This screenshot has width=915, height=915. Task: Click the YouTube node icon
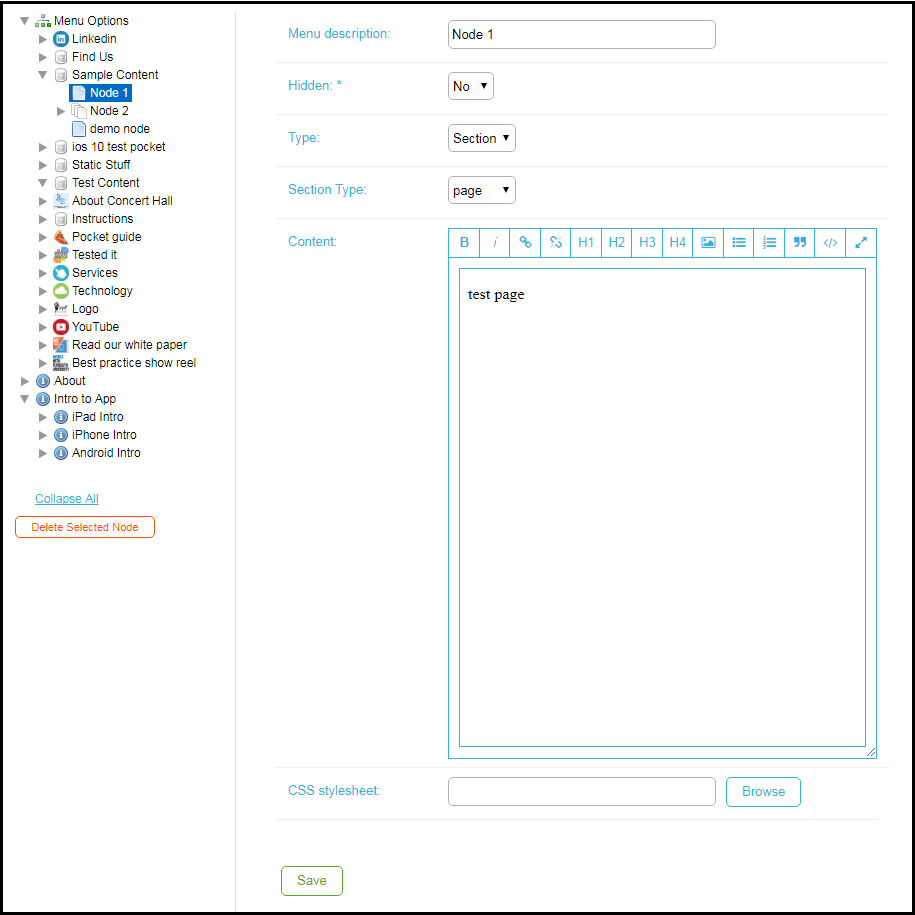pos(61,327)
